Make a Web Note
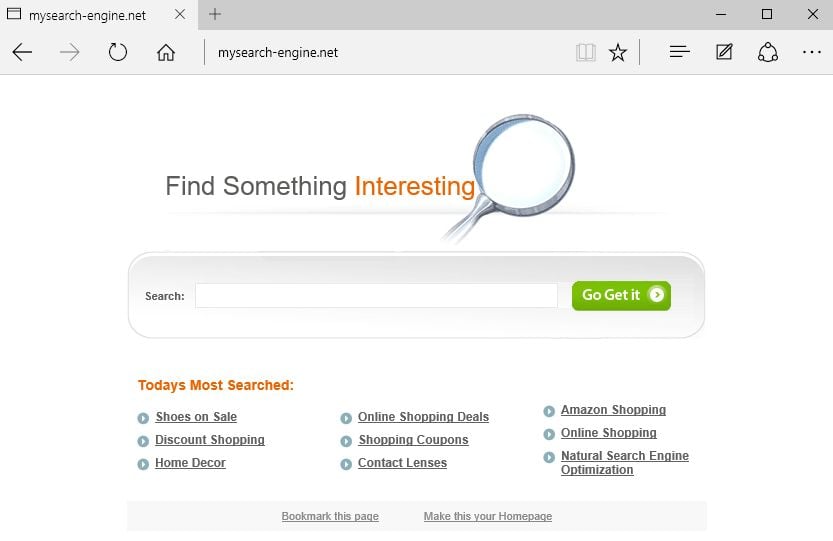Viewport: 833px width, 541px height. pyautogui.click(x=724, y=53)
